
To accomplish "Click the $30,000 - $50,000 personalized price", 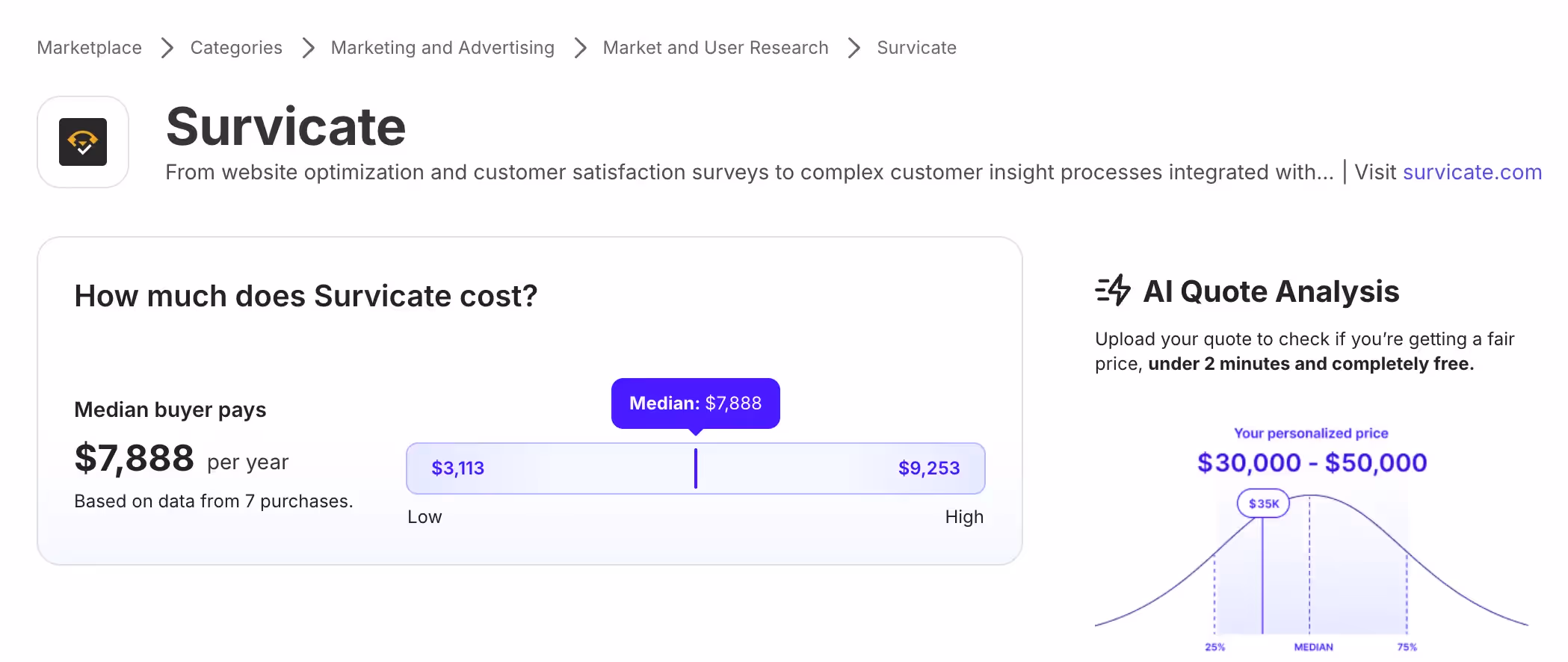I will coord(1312,463).
